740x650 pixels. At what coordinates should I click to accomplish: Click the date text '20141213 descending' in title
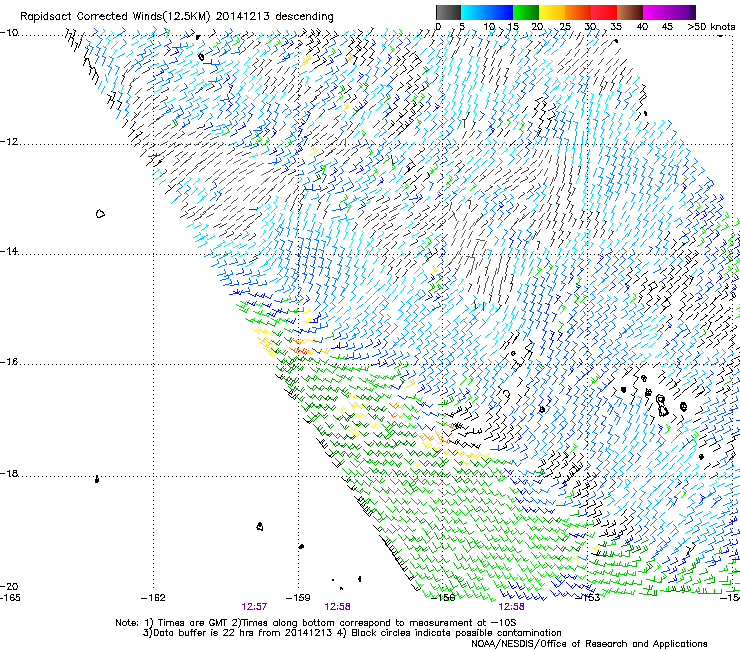point(275,17)
